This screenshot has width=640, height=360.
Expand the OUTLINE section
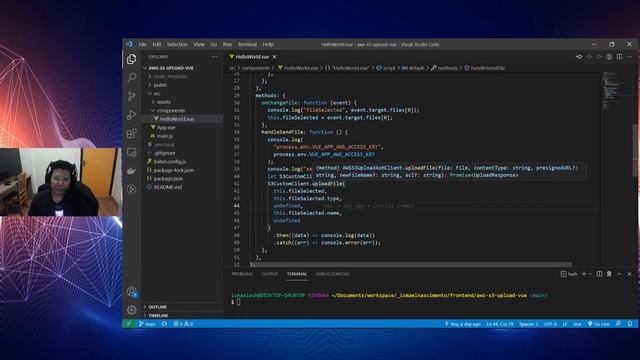click(x=157, y=307)
